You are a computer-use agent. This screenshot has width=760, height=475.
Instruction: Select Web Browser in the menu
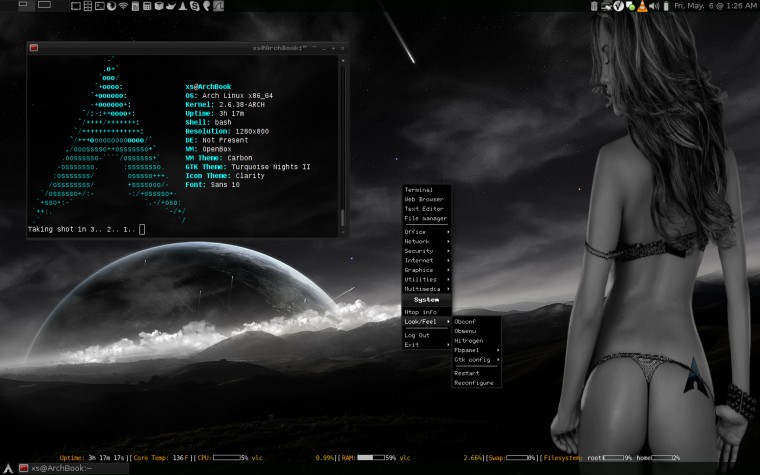[x=427, y=199]
